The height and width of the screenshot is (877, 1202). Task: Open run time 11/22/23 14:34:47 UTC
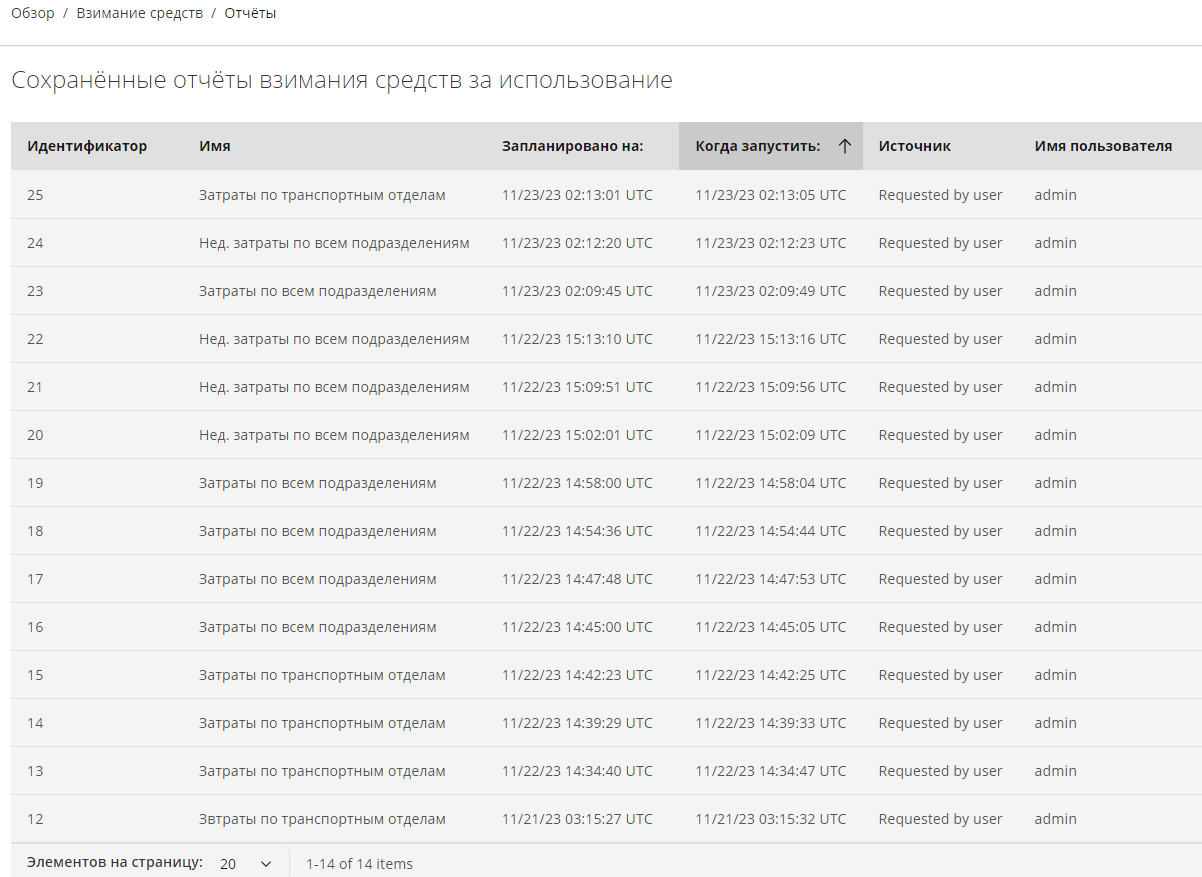click(770, 771)
